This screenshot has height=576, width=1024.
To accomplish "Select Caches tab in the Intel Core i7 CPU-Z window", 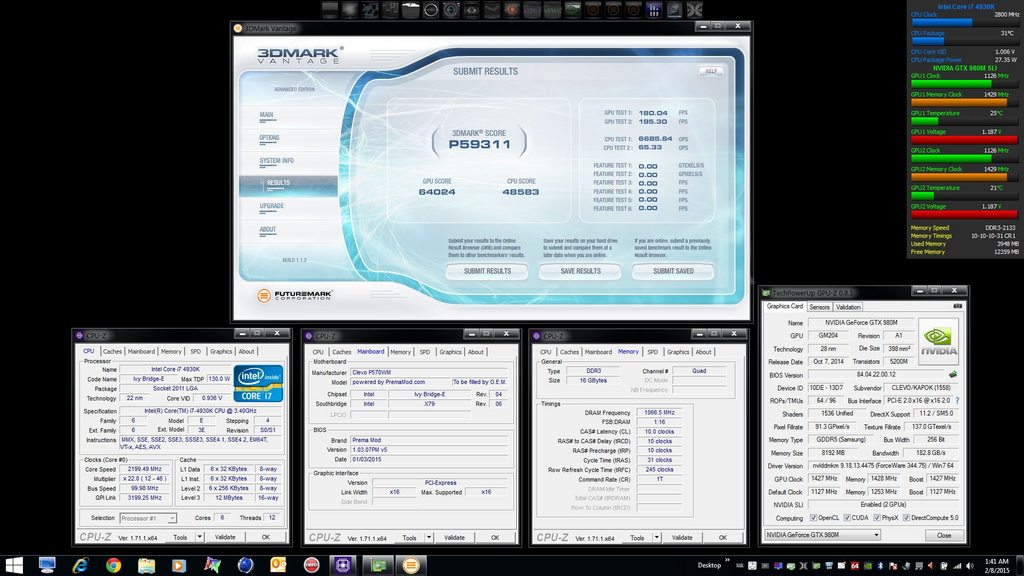I will point(112,351).
